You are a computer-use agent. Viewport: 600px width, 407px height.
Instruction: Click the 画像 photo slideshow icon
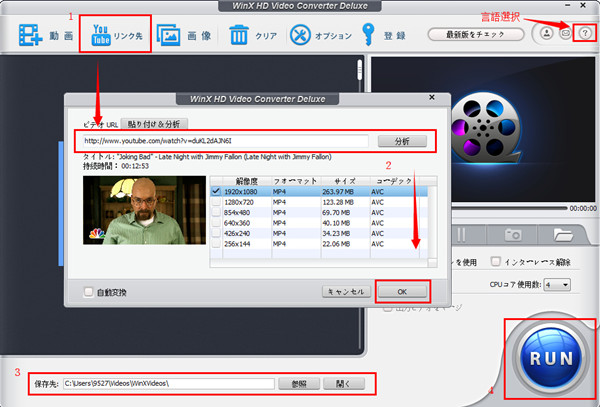pos(168,35)
